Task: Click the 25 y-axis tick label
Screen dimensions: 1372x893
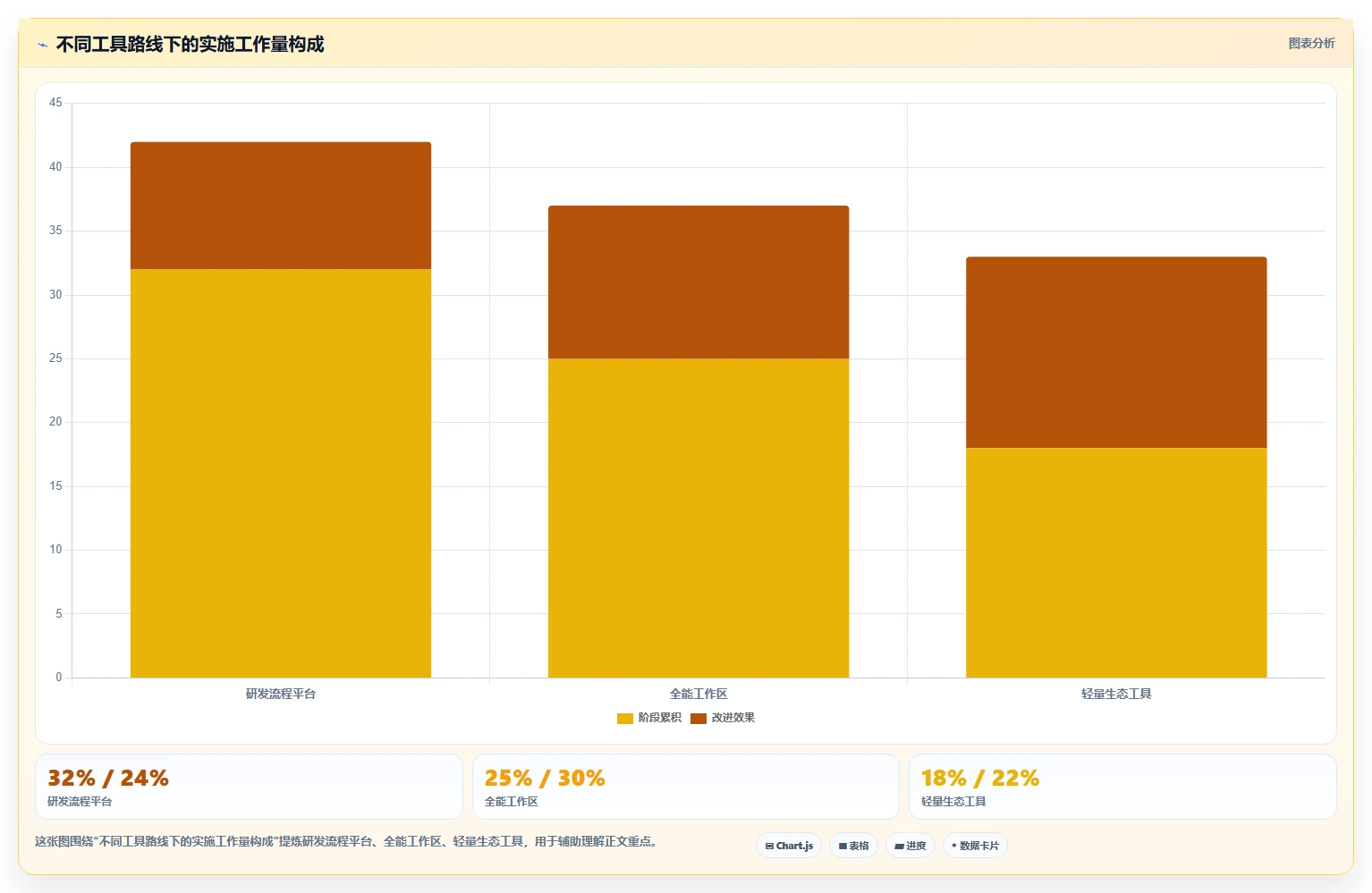Action: point(55,358)
